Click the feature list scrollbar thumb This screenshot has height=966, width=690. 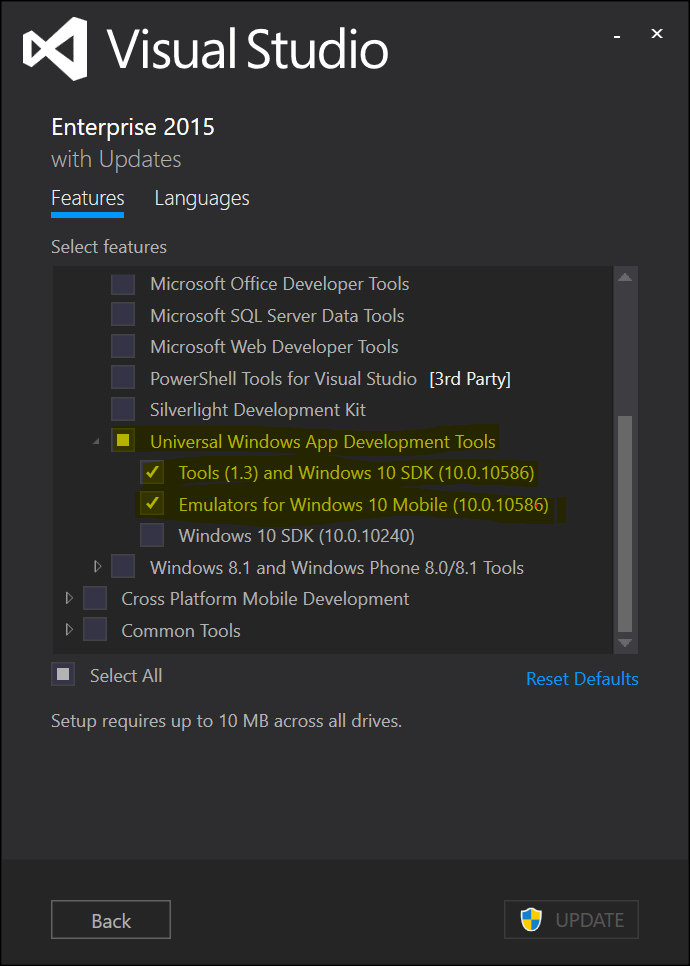[x=625, y=524]
